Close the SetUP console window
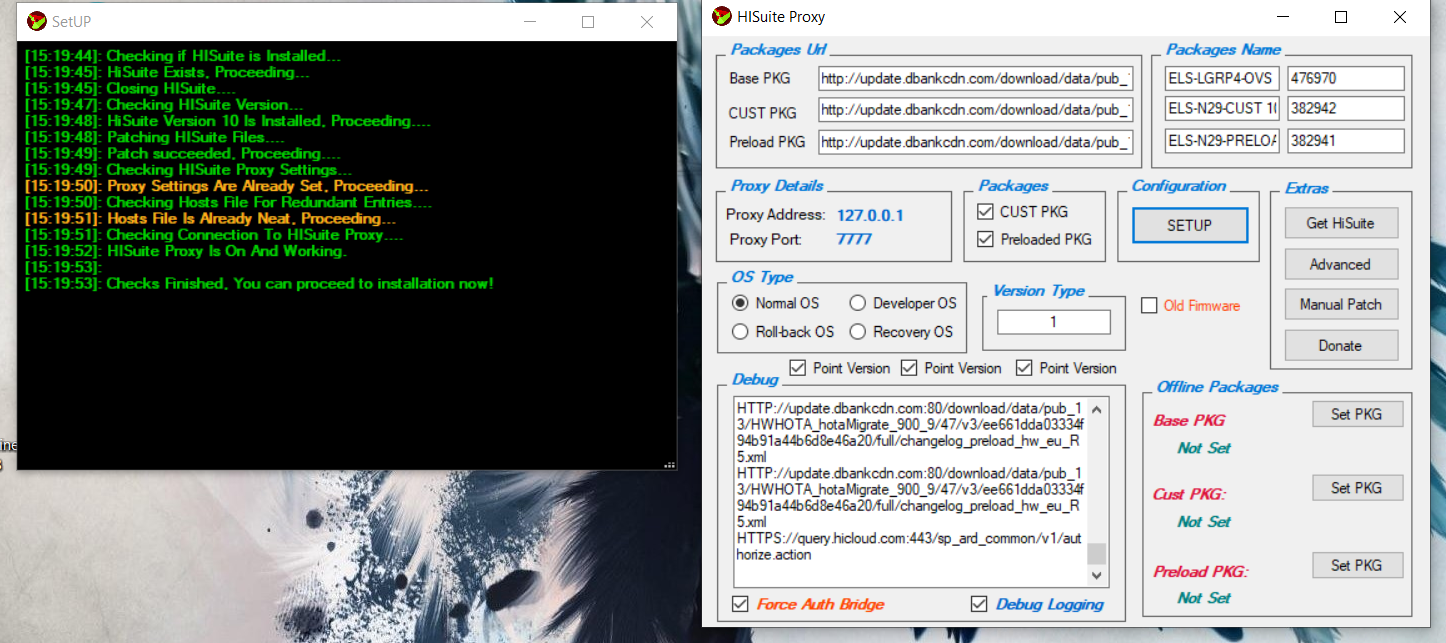This screenshot has height=643, width=1446. click(647, 21)
